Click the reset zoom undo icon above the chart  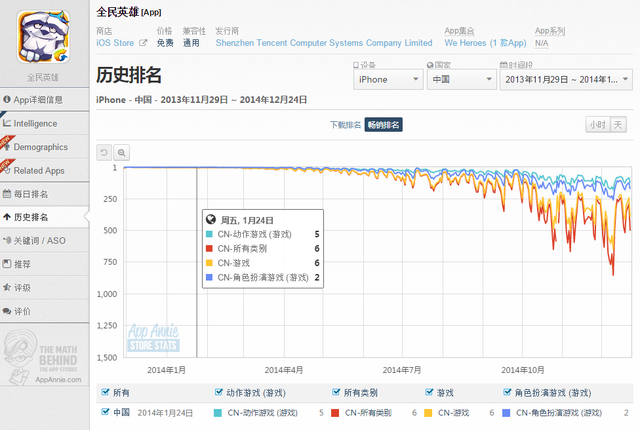[x=104, y=153]
